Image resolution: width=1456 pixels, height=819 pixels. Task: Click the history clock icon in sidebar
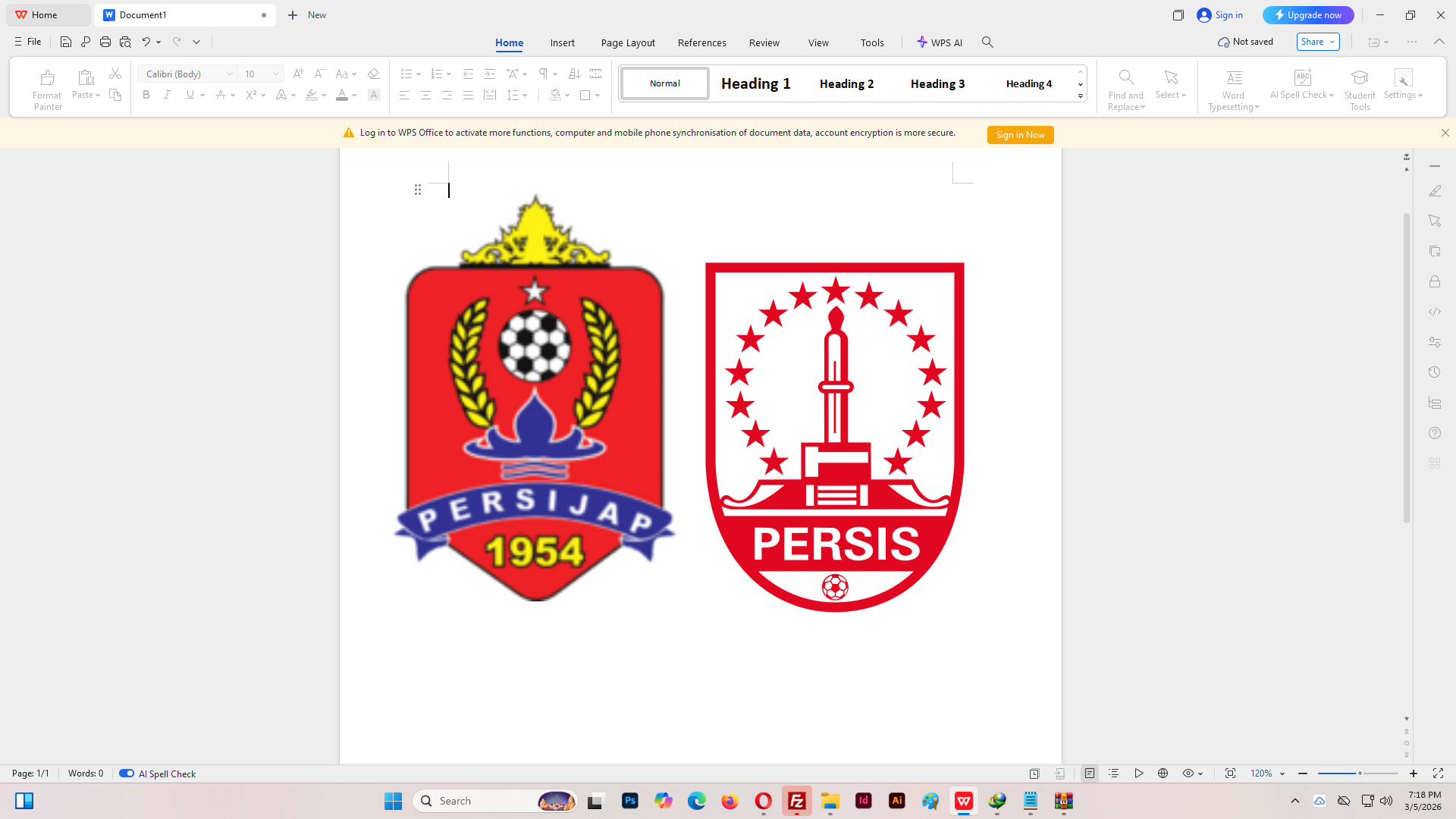click(1435, 372)
